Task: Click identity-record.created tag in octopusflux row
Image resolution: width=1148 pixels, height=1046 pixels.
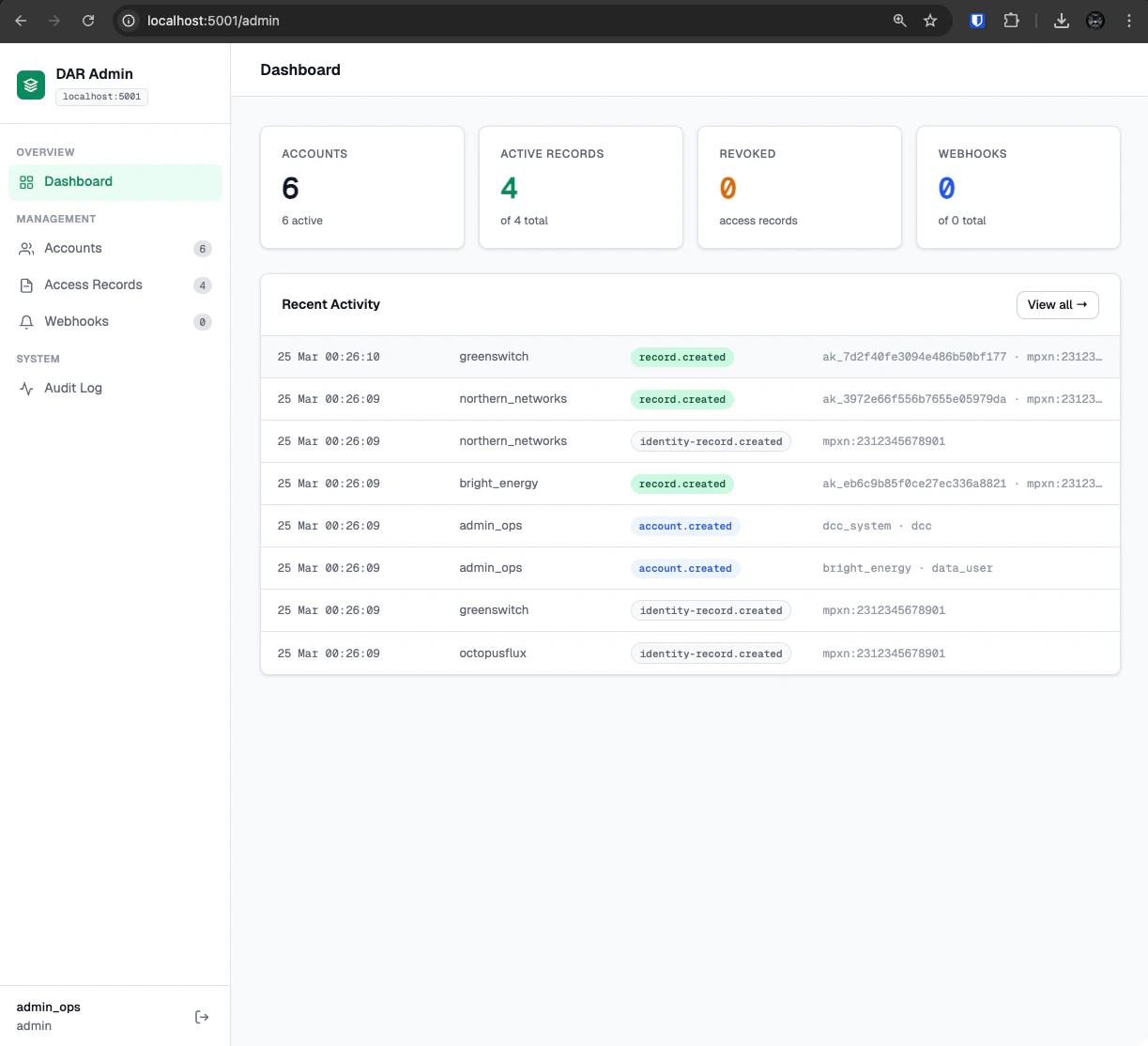Action: (711, 654)
